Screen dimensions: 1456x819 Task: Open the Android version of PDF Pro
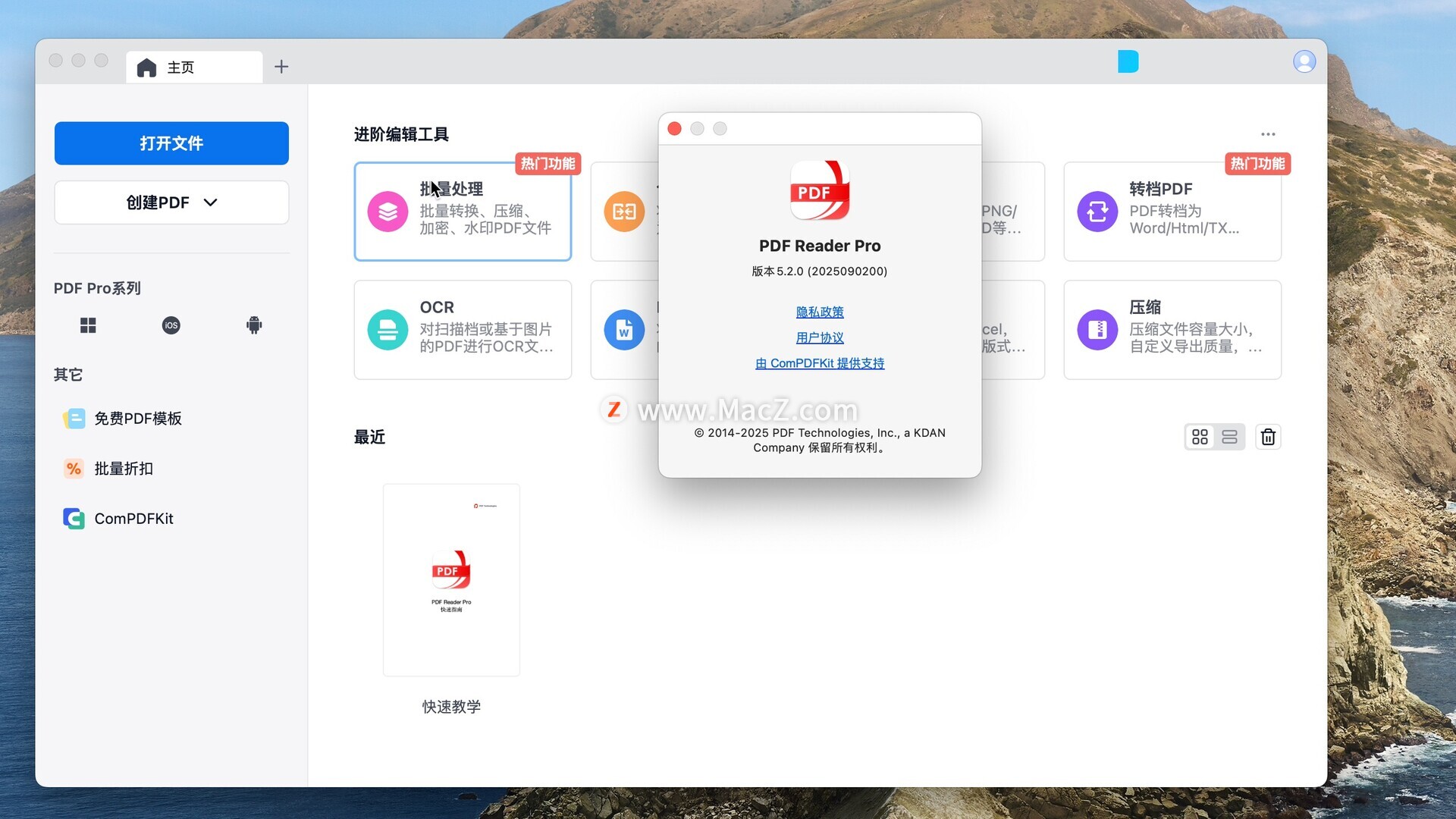pyautogui.click(x=254, y=325)
